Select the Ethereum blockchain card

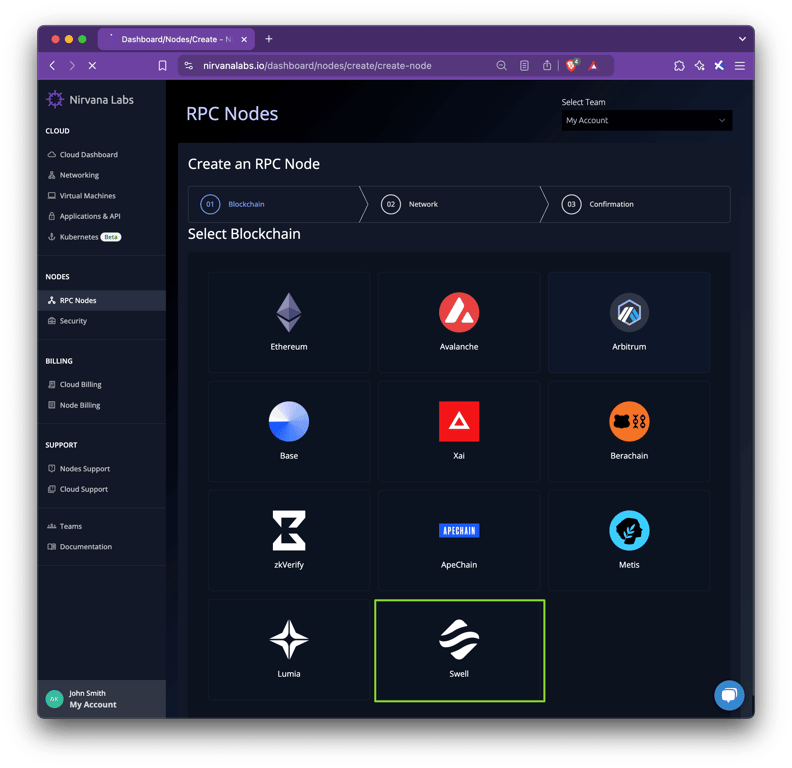tap(288, 322)
